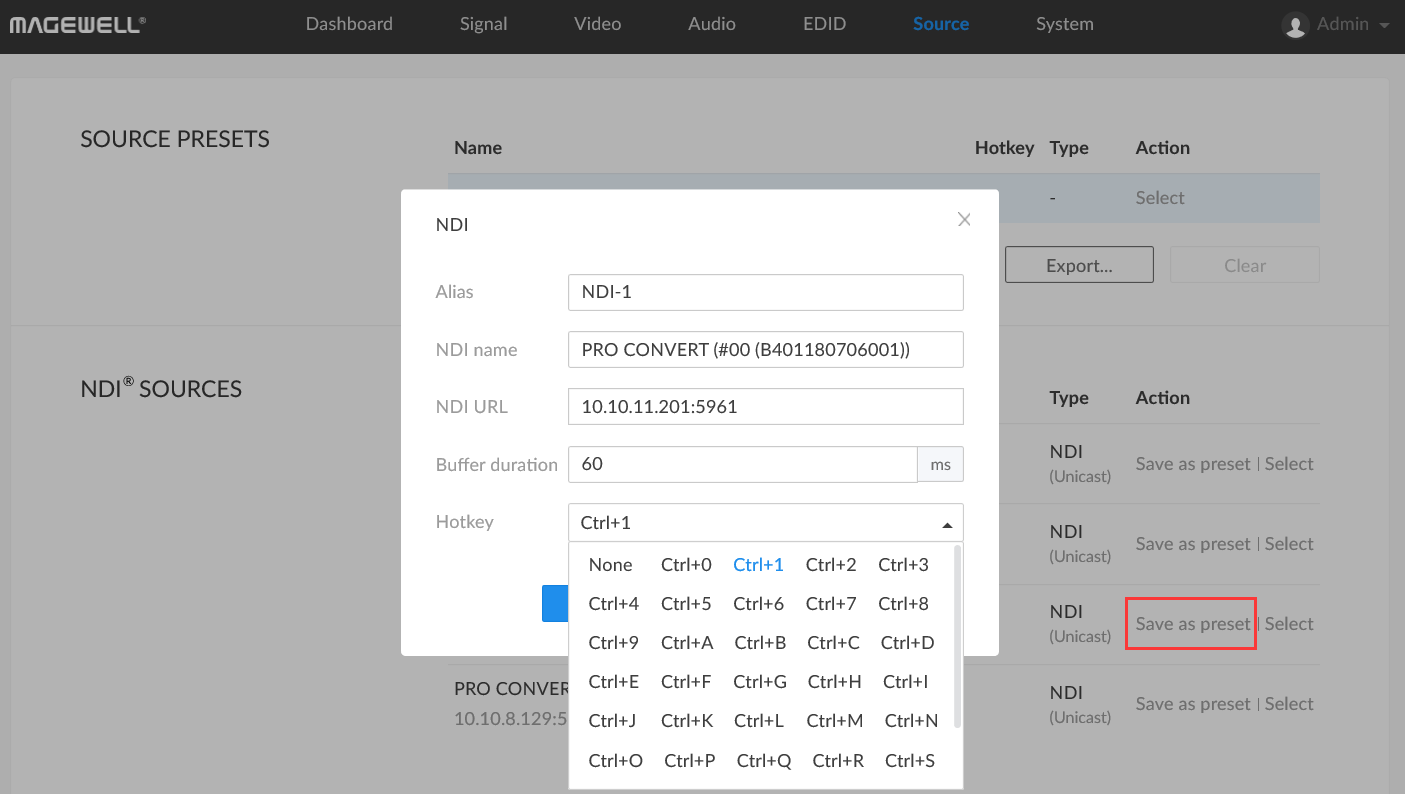This screenshot has width=1405, height=794.
Task: Choose Ctrl+O hotkey option
Action: (x=616, y=761)
